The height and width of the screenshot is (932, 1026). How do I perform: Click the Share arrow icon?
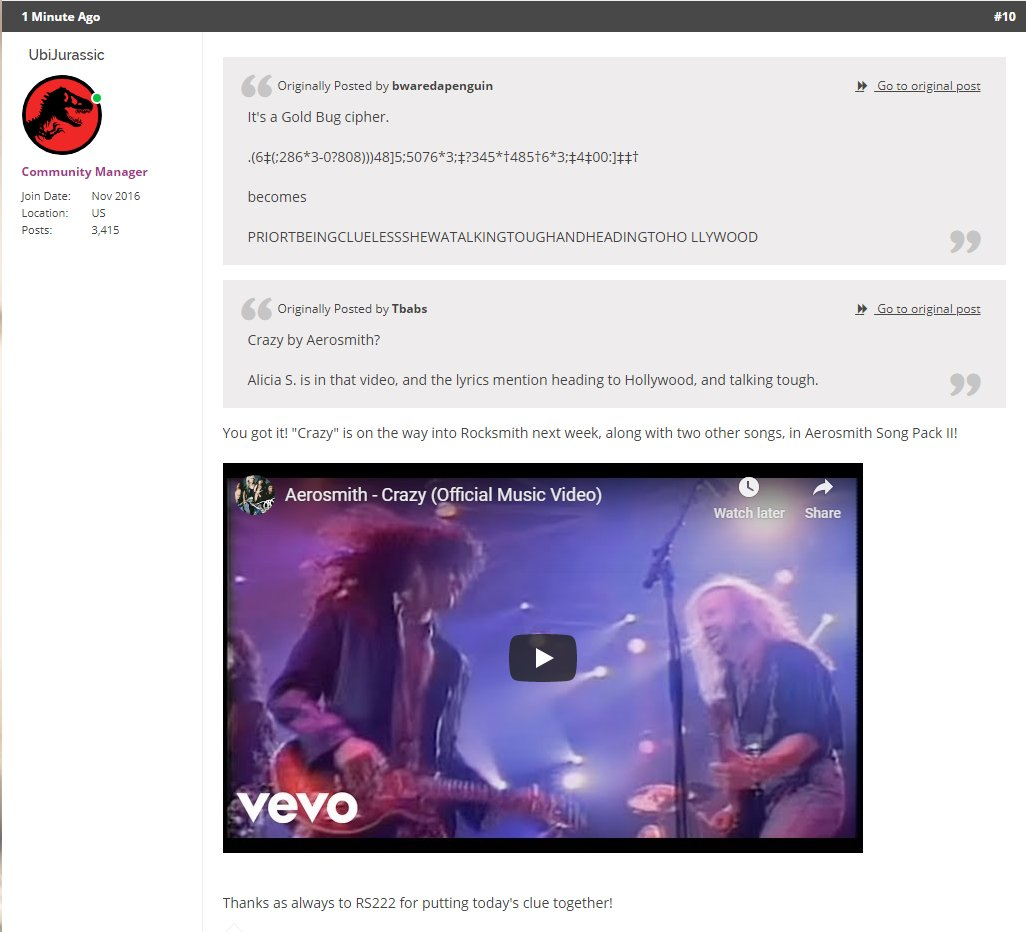point(823,487)
